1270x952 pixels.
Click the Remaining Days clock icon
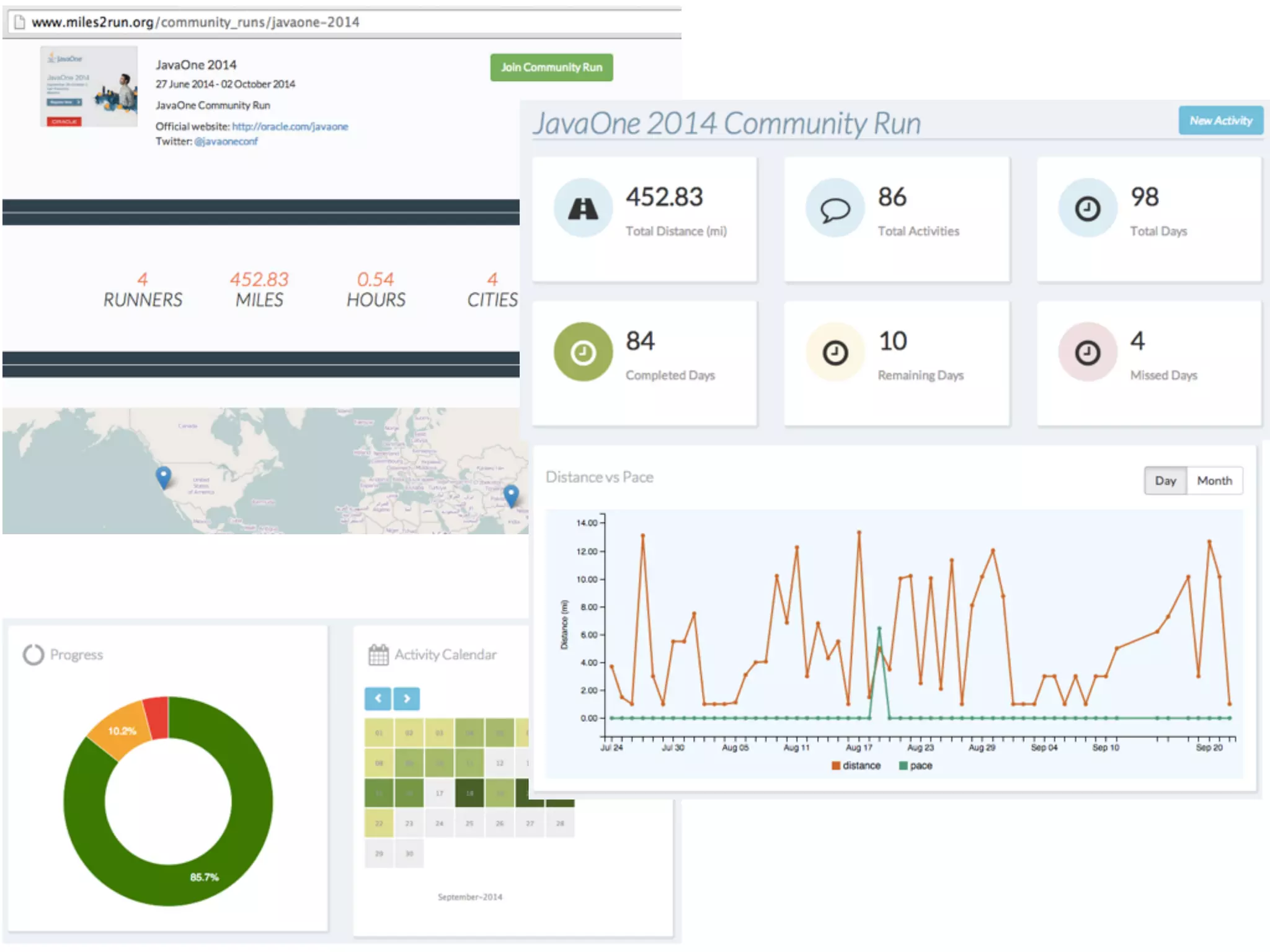[x=835, y=353]
